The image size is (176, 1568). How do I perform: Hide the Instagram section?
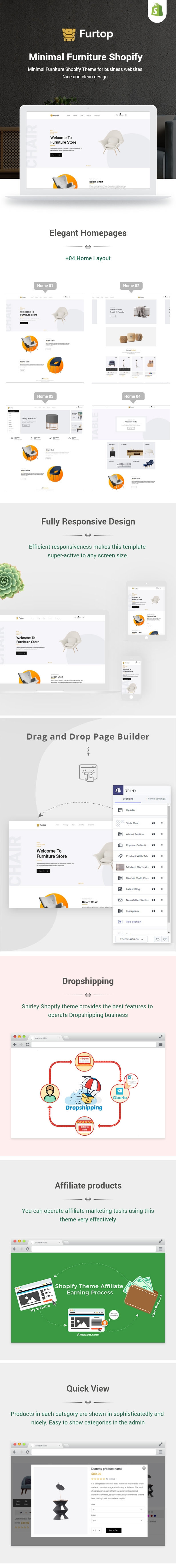coord(153,911)
